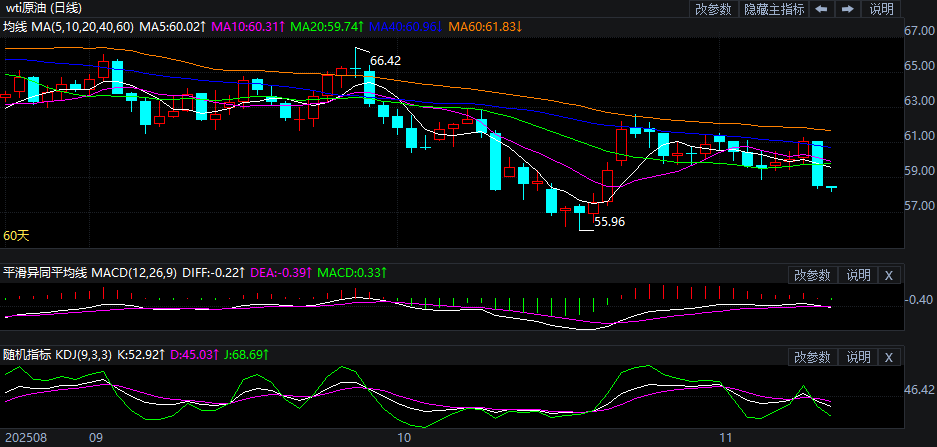Click the 66.42 high price marker
This screenshot has width=937, height=447.
(x=385, y=61)
